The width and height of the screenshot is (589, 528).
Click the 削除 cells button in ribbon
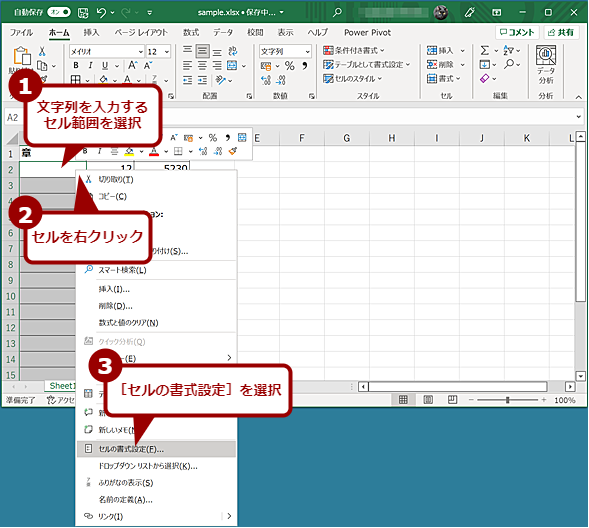click(440, 65)
